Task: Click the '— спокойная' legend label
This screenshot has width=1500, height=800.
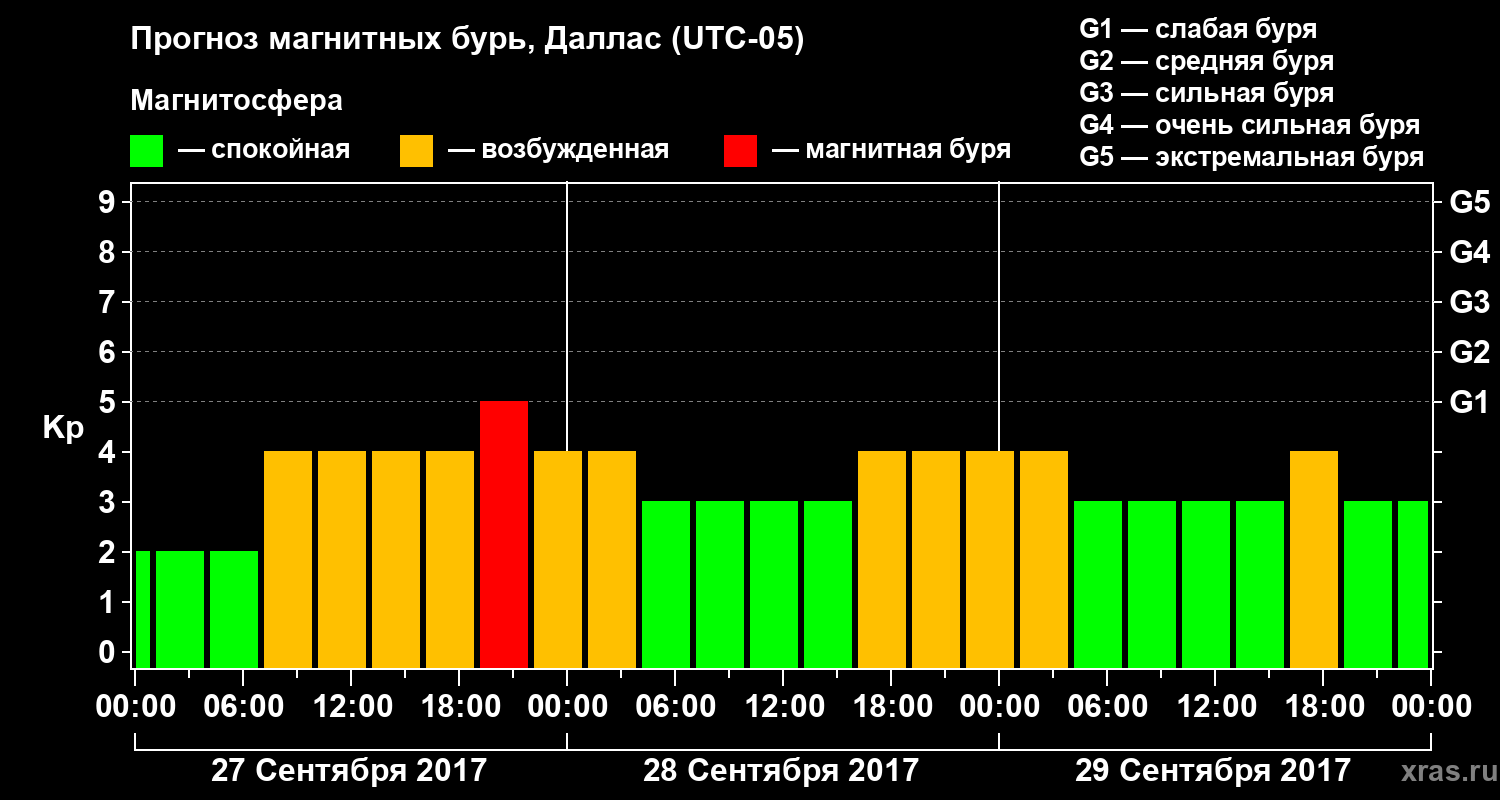Action: 264,150
